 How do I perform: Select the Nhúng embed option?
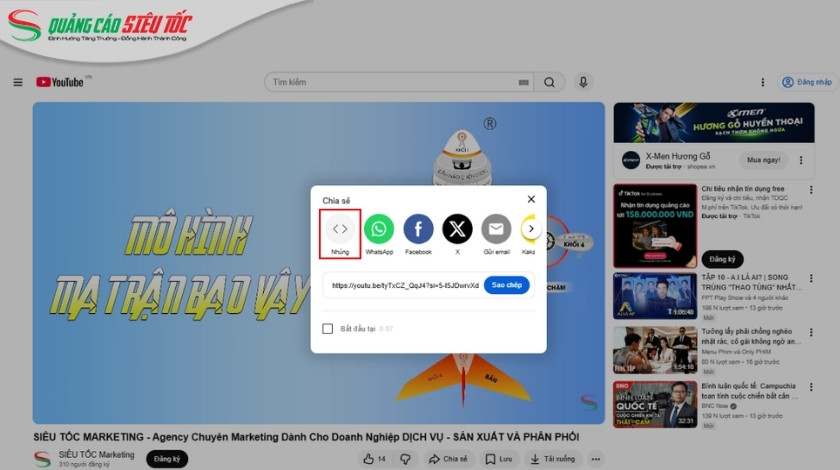(x=340, y=234)
